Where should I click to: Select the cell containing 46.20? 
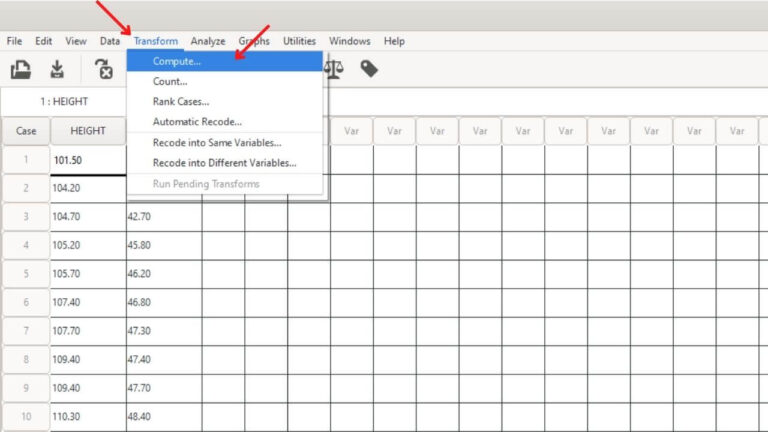click(x=164, y=274)
